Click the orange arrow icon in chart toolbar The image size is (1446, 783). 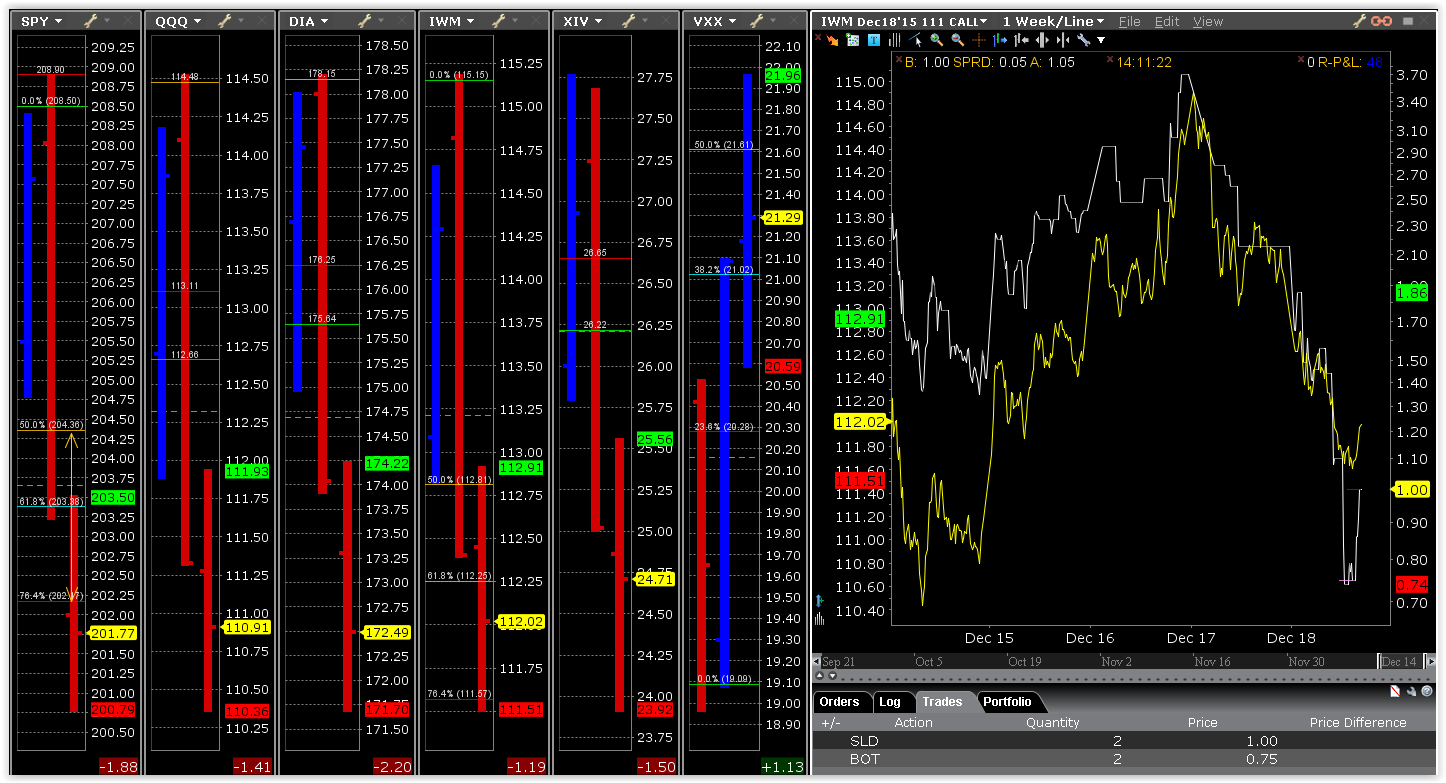[832, 40]
